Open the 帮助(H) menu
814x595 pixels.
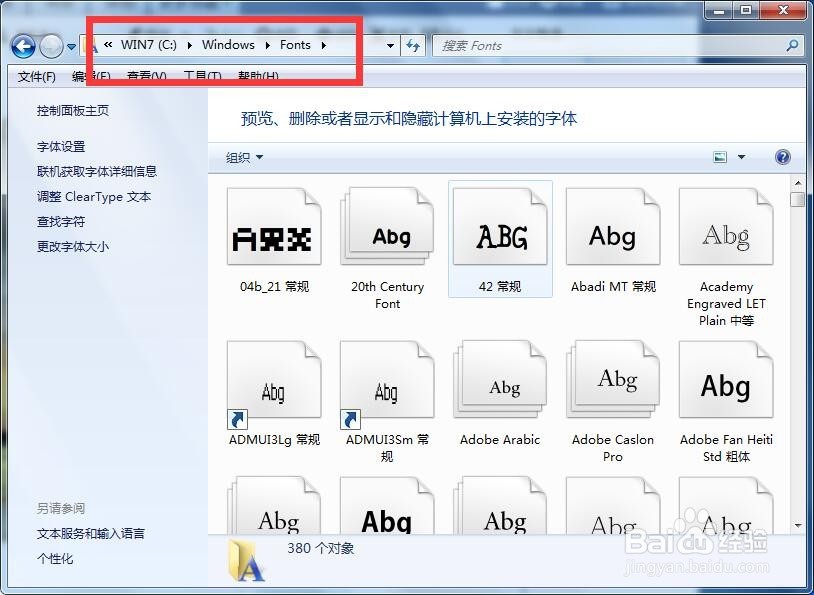click(x=258, y=77)
